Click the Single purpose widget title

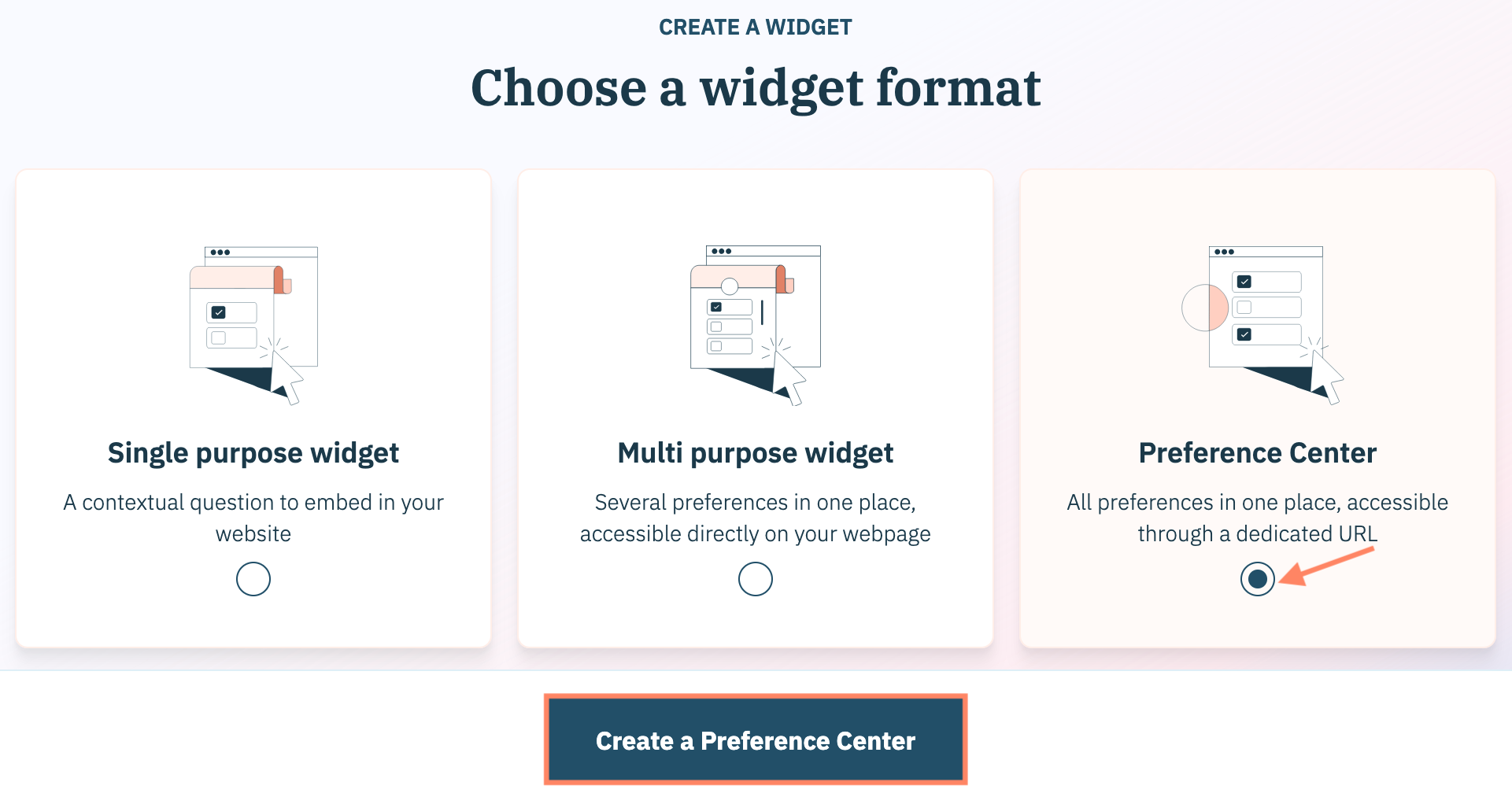click(x=253, y=453)
